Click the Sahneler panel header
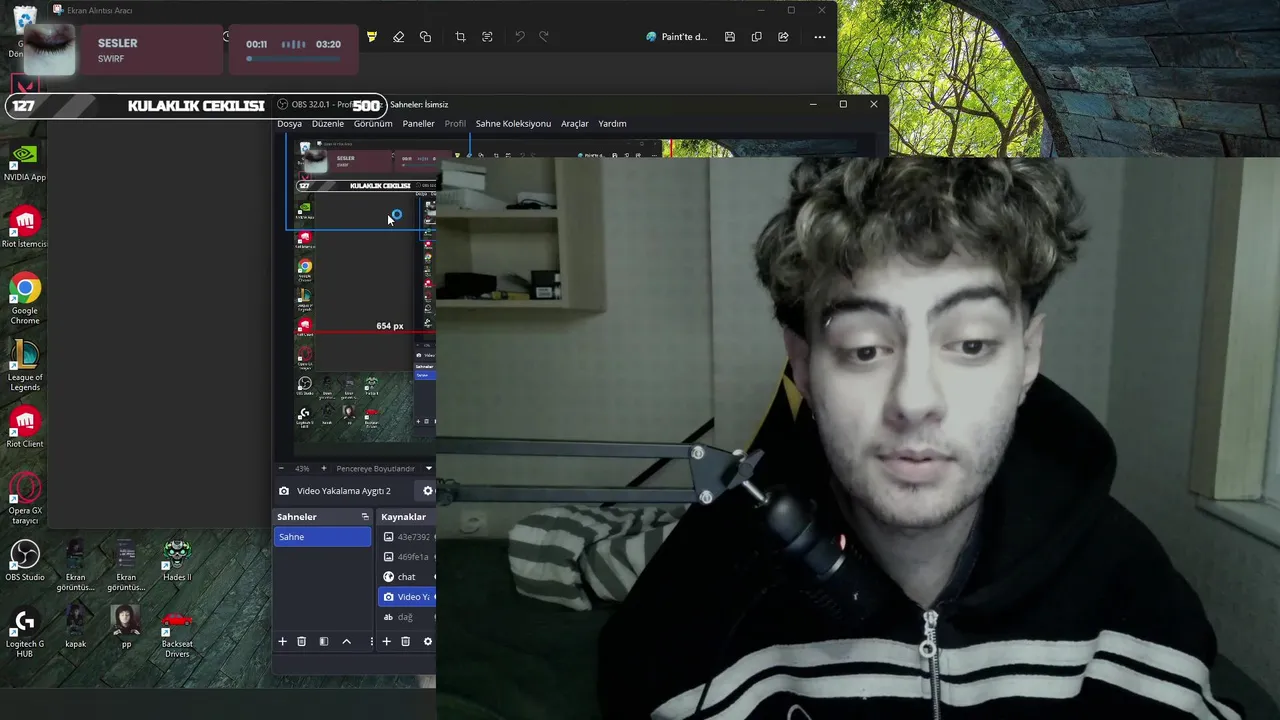 297,517
